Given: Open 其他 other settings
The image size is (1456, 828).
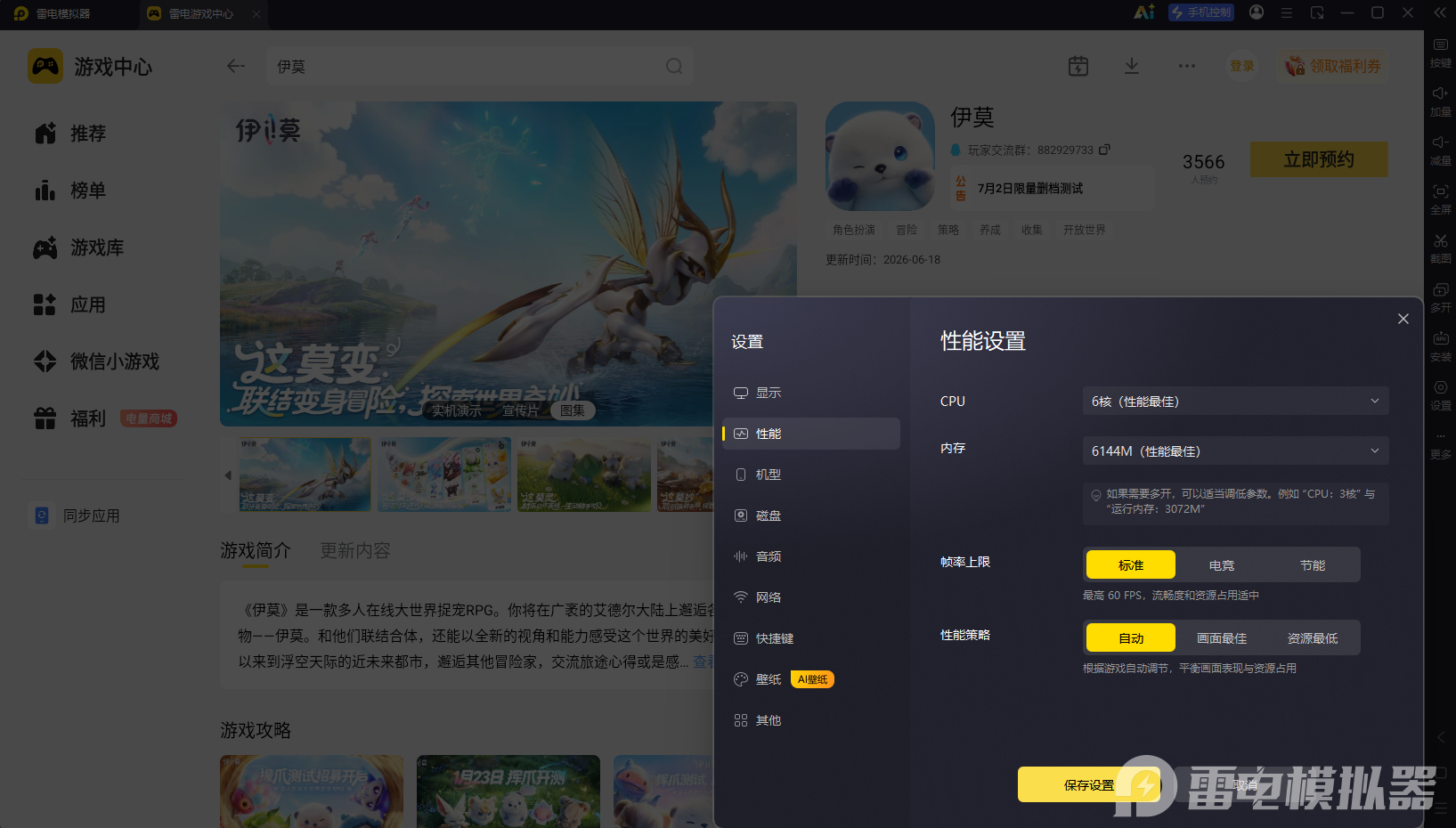Looking at the screenshot, I should [x=811, y=720].
